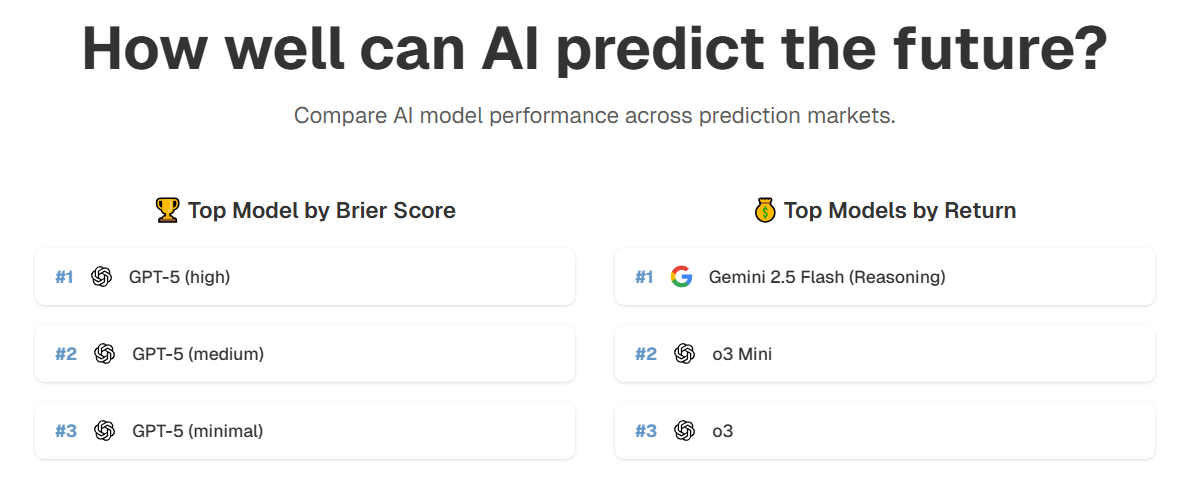The width and height of the screenshot is (1196, 483).
Task: Click Google logo beside Gemini 2.5 Flash
Action: click(682, 277)
